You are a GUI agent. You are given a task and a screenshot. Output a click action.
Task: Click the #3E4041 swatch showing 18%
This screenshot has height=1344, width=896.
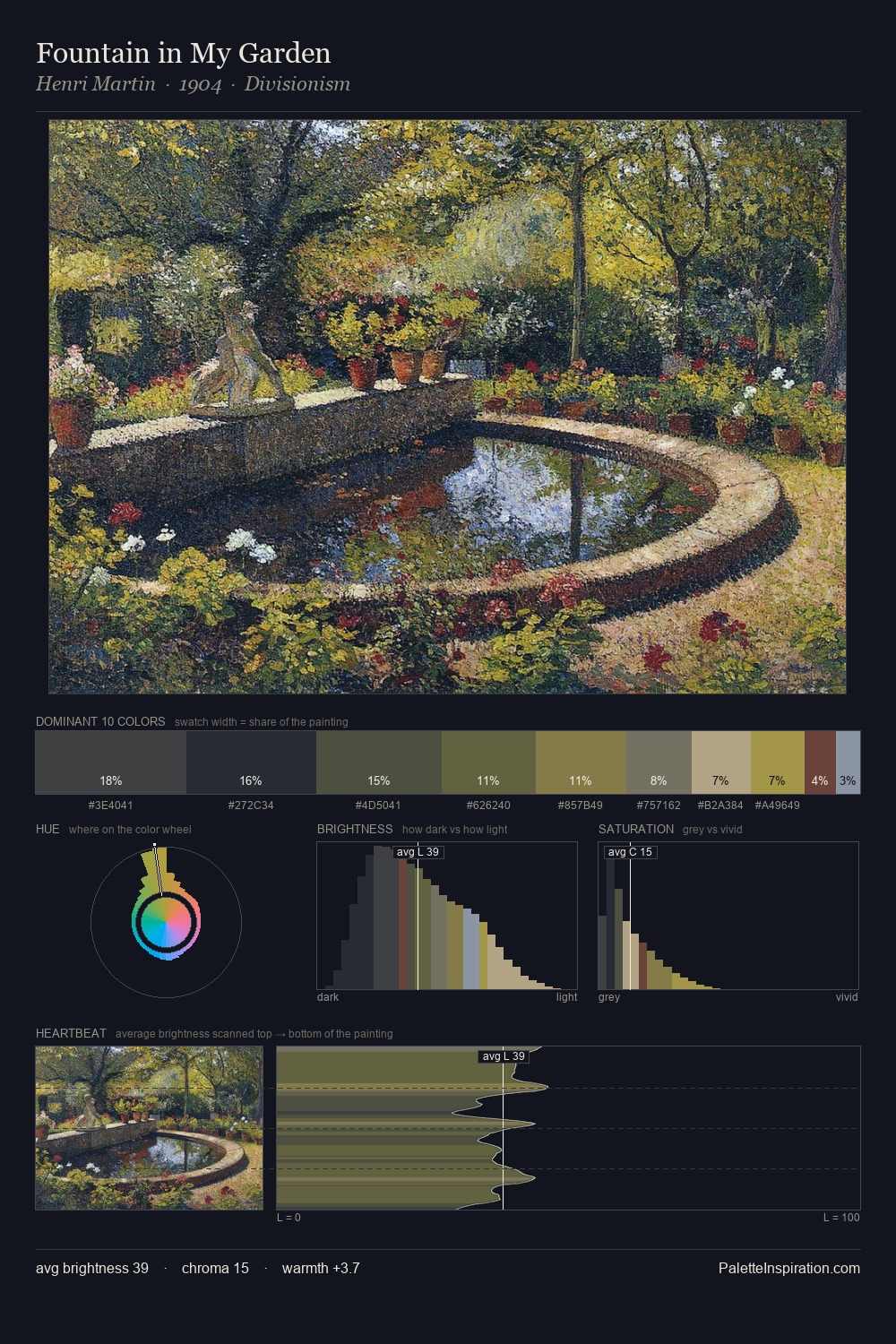pyautogui.click(x=111, y=762)
